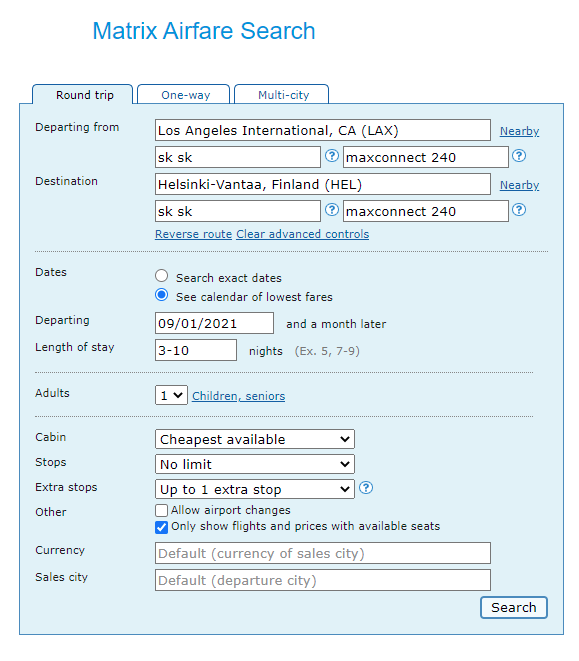Click the Reverse route link
The height and width of the screenshot is (661, 579).
coord(194,234)
